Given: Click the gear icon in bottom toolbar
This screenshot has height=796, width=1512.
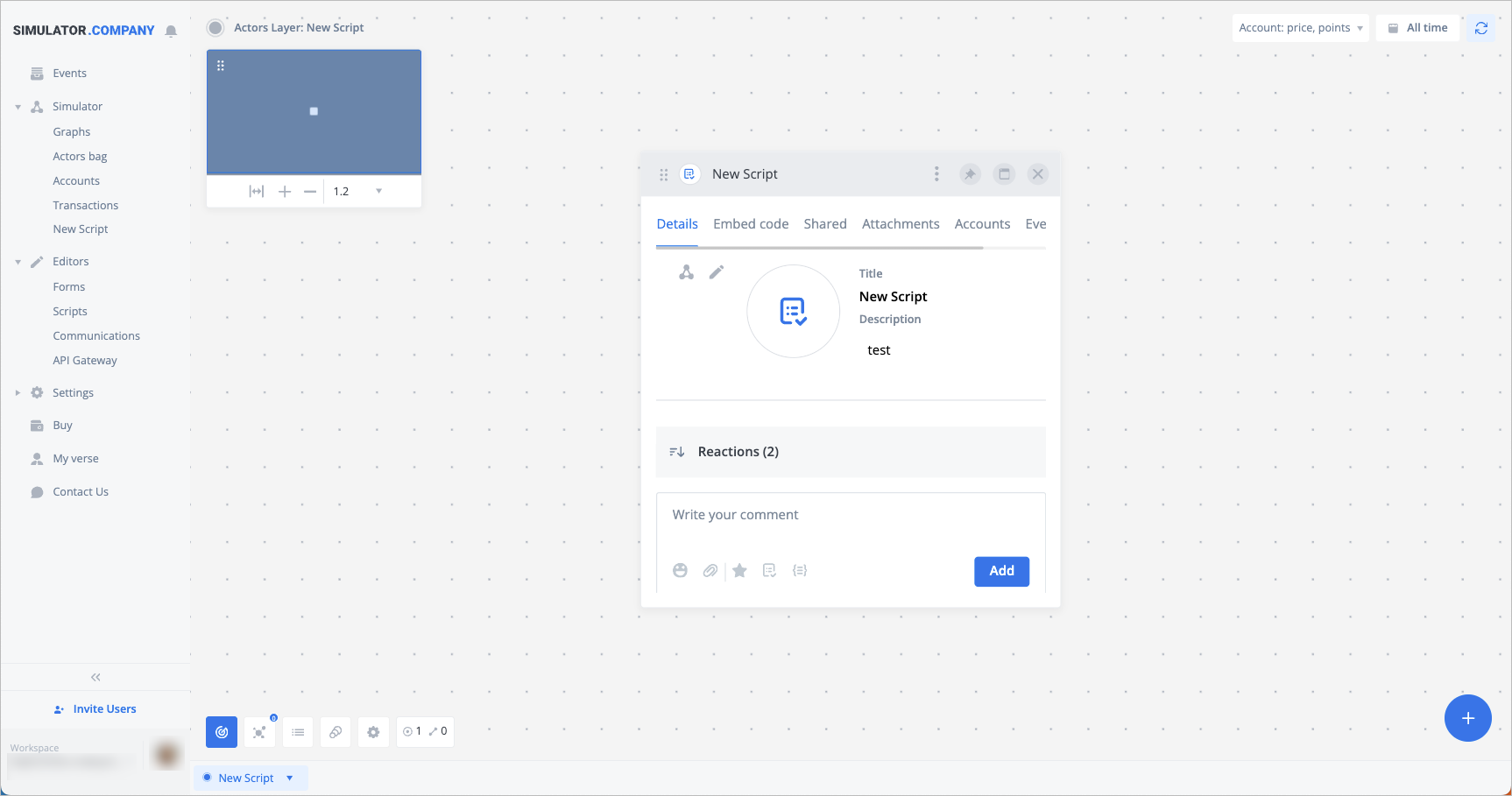Looking at the screenshot, I should coord(373,732).
